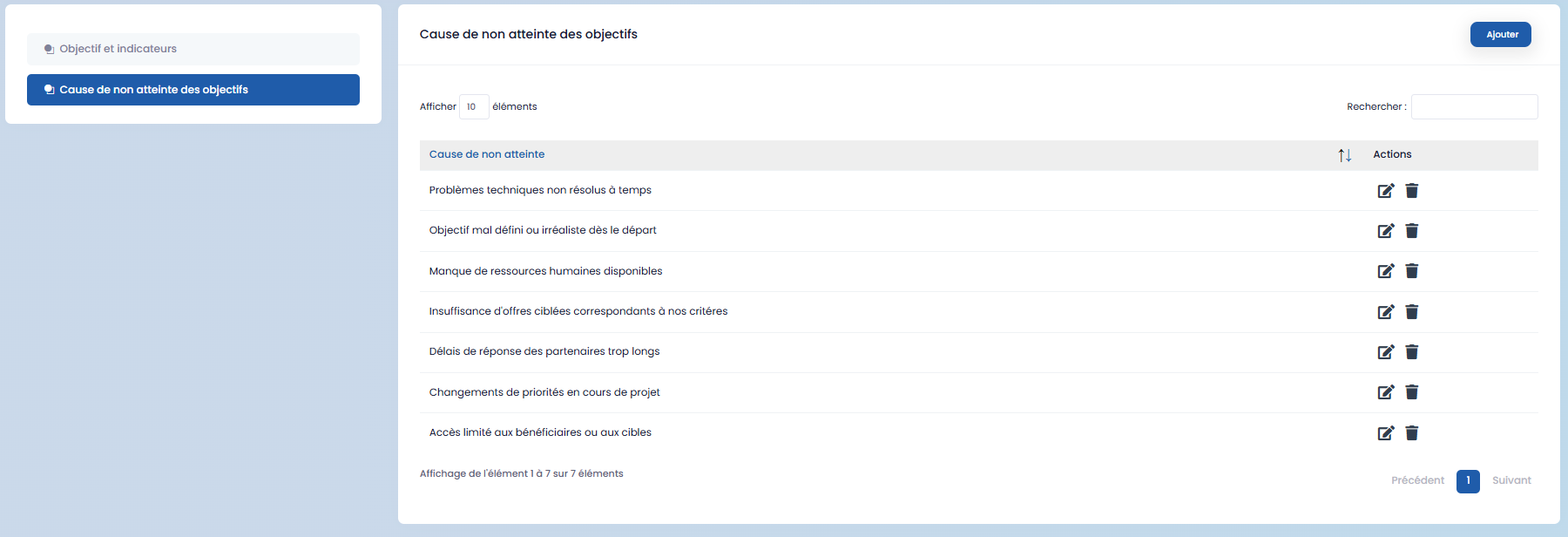
Task: Open 'Objectif et indicateurs' sidebar menu
Action: (193, 50)
